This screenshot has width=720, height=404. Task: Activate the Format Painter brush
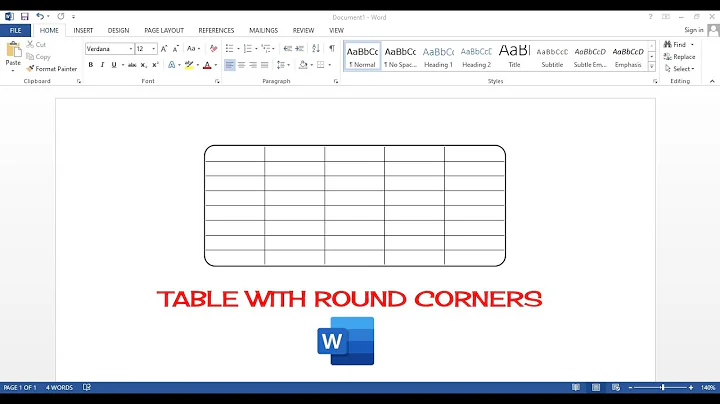pyautogui.click(x=51, y=68)
